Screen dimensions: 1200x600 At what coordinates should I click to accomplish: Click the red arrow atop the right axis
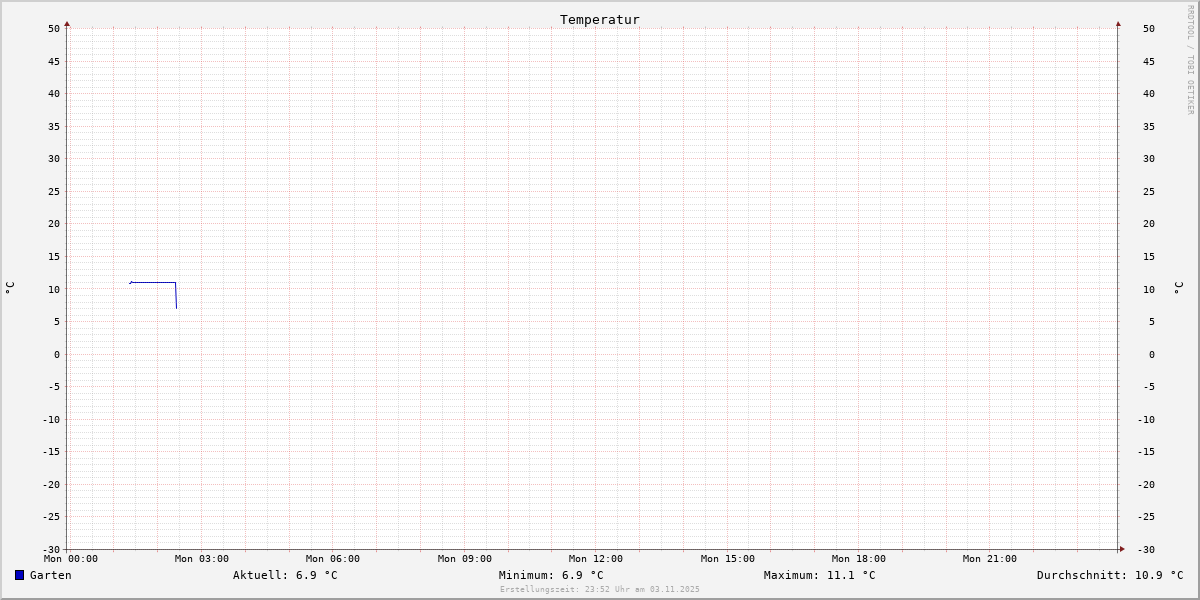pos(1118,23)
